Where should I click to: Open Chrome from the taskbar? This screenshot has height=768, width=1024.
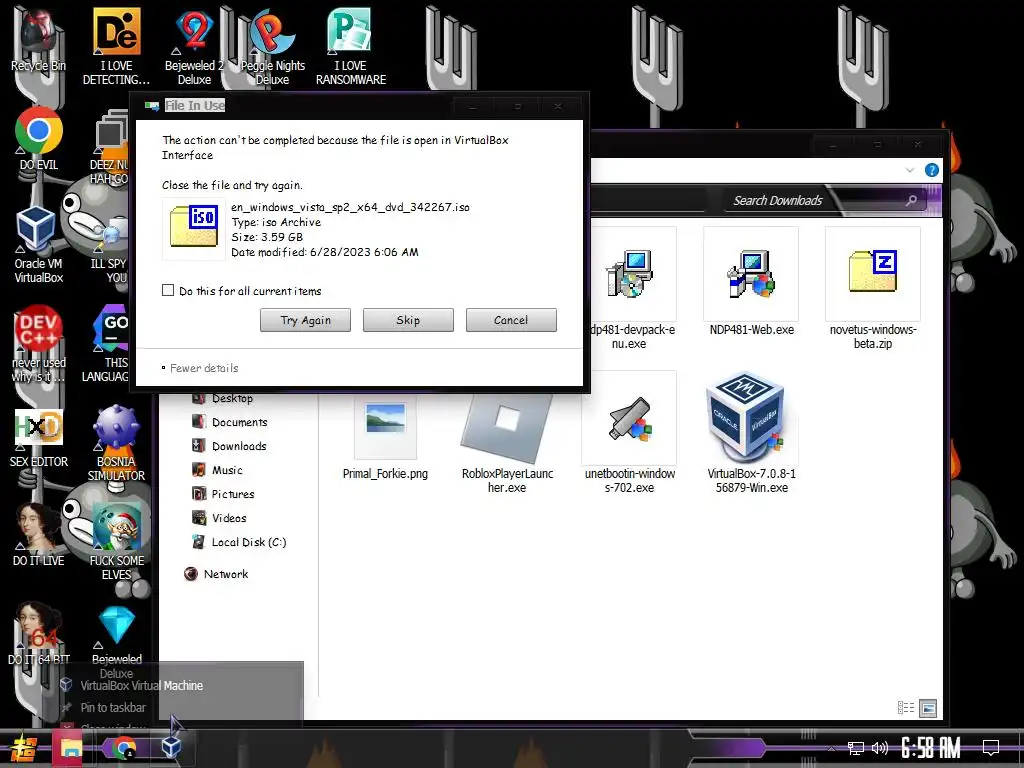tap(123, 748)
